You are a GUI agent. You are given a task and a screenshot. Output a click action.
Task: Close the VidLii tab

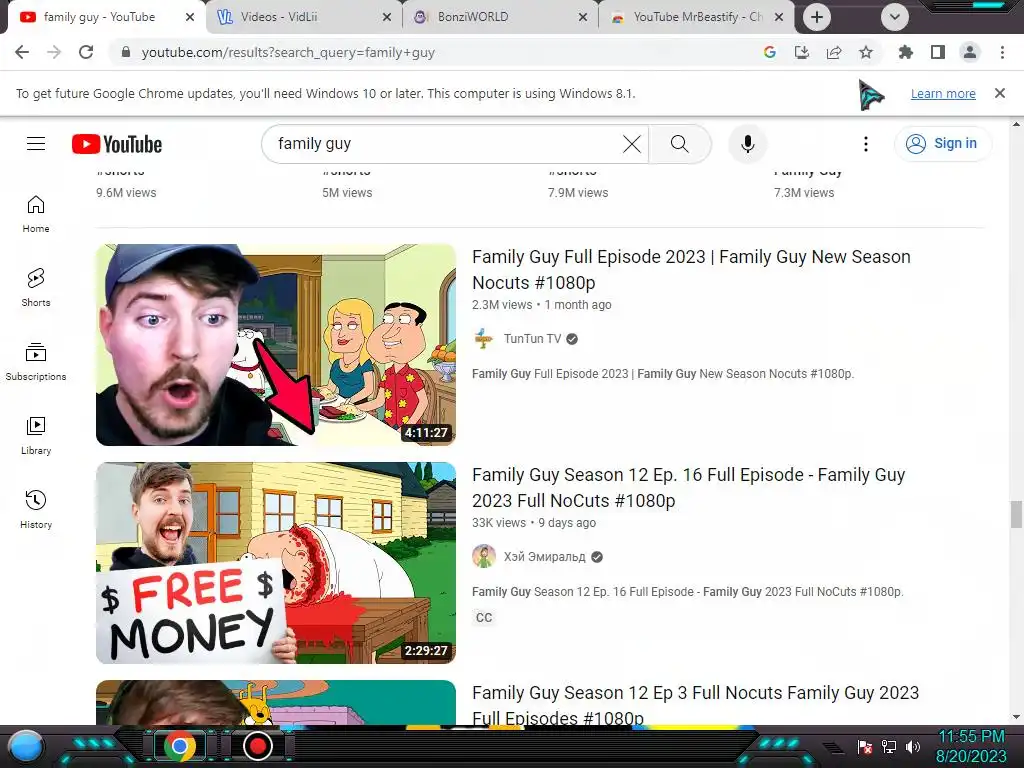pyautogui.click(x=387, y=17)
